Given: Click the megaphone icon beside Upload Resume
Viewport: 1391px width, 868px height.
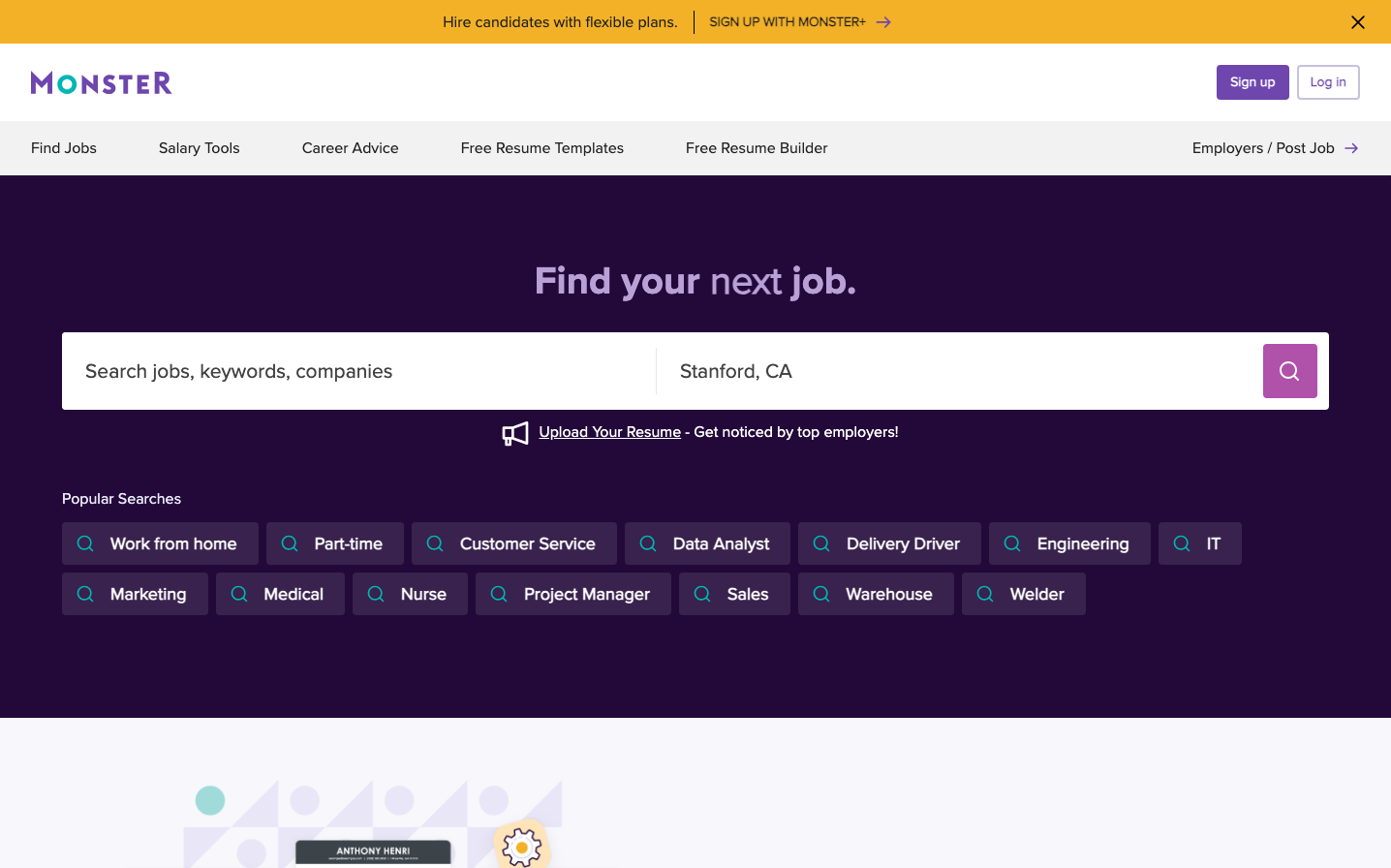Looking at the screenshot, I should 515,433.
